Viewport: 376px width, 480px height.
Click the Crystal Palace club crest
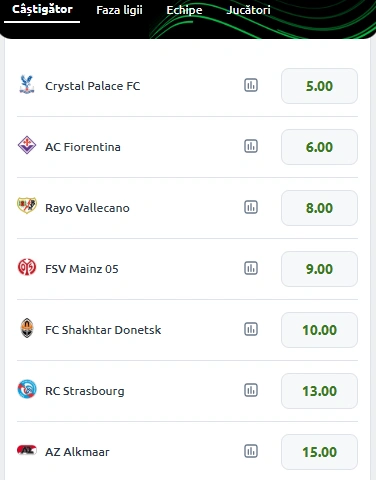27,85
